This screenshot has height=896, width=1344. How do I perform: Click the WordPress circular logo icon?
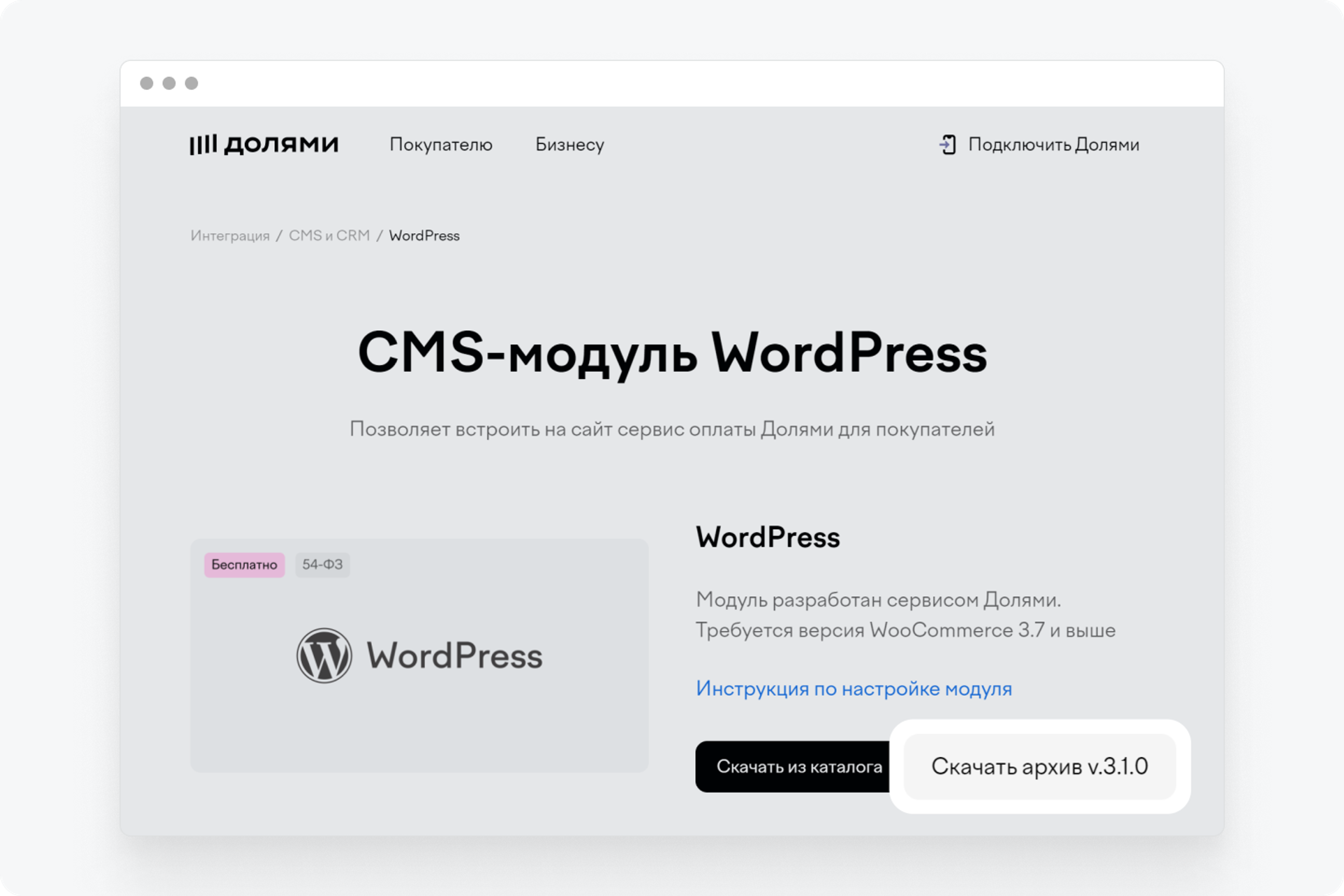click(x=324, y=656)
